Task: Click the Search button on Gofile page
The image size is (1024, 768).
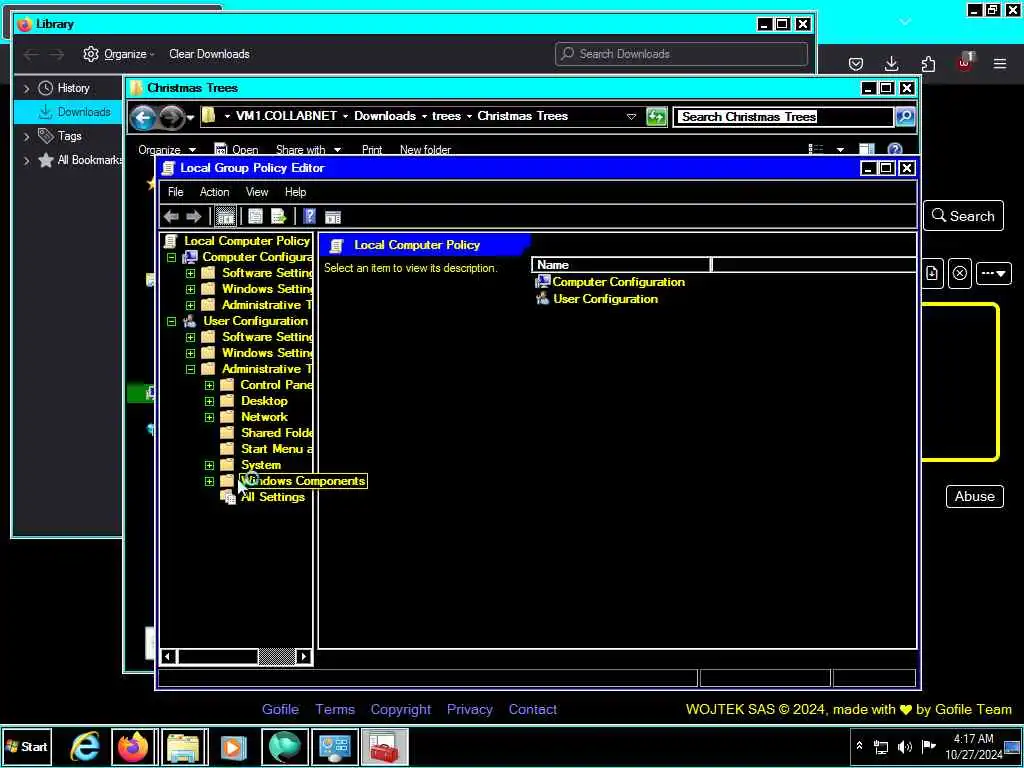Action: [963, 216]
